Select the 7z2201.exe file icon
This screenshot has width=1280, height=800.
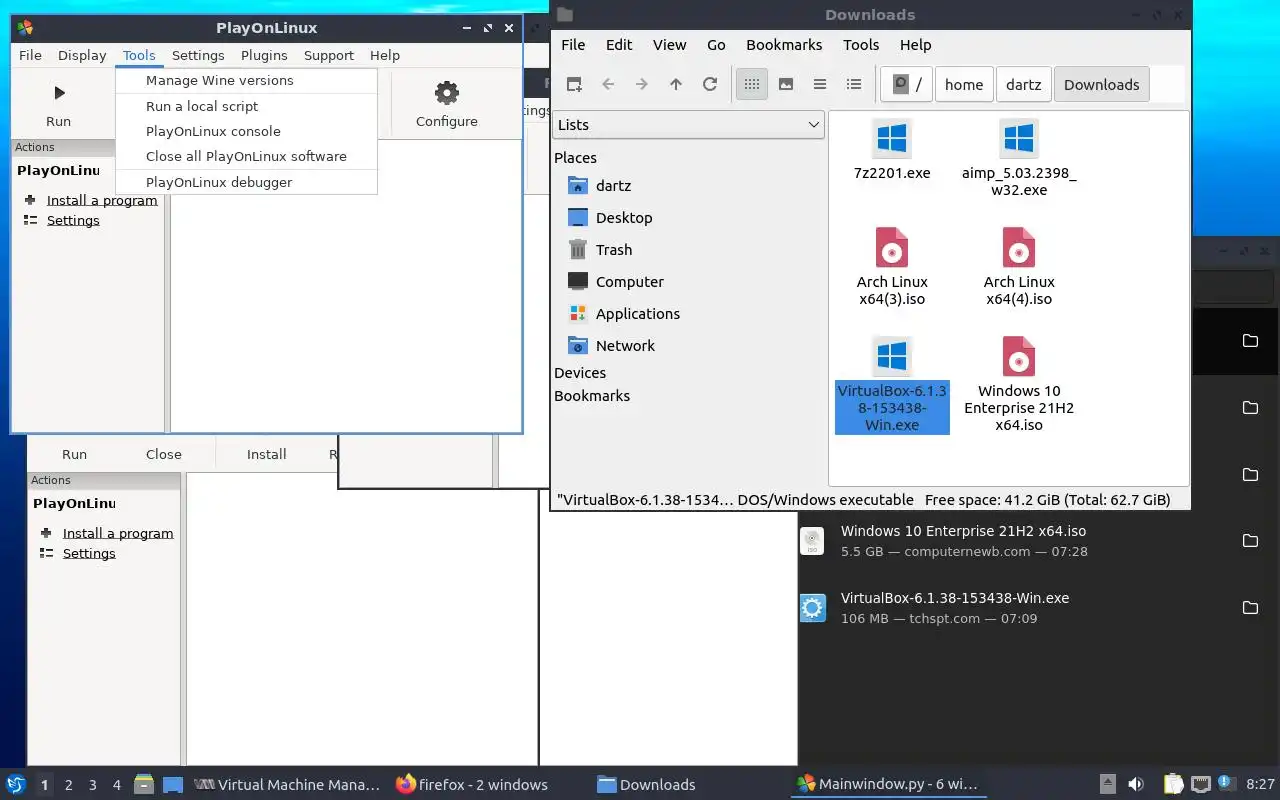[892, 139]
